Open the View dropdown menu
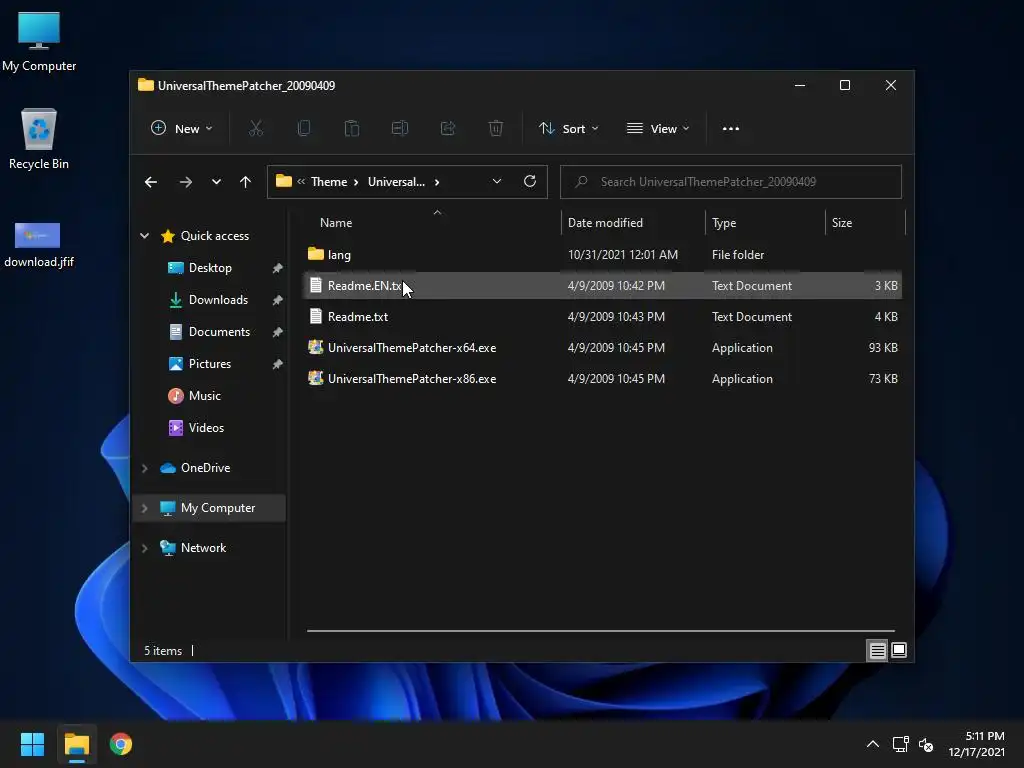 [658, 129]
